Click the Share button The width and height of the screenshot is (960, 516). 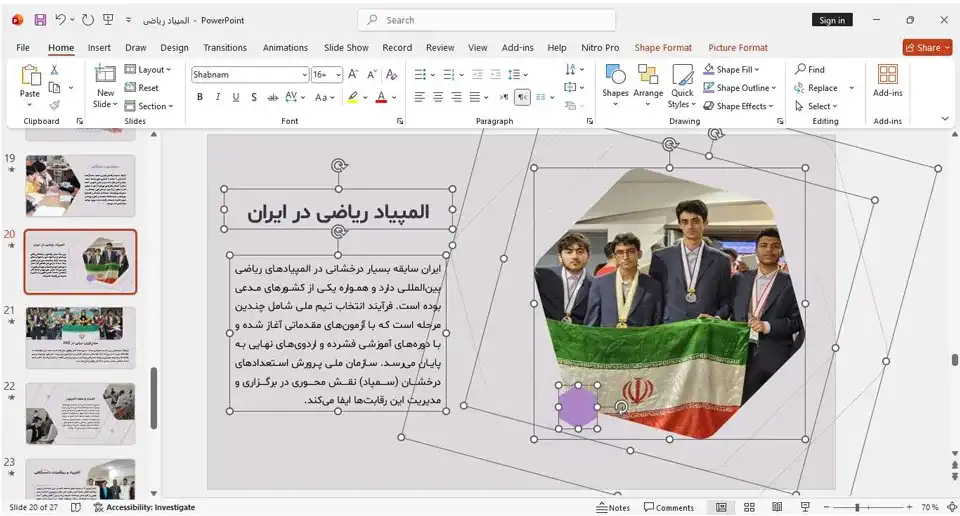pyautogui.click(x=927, y=48)
